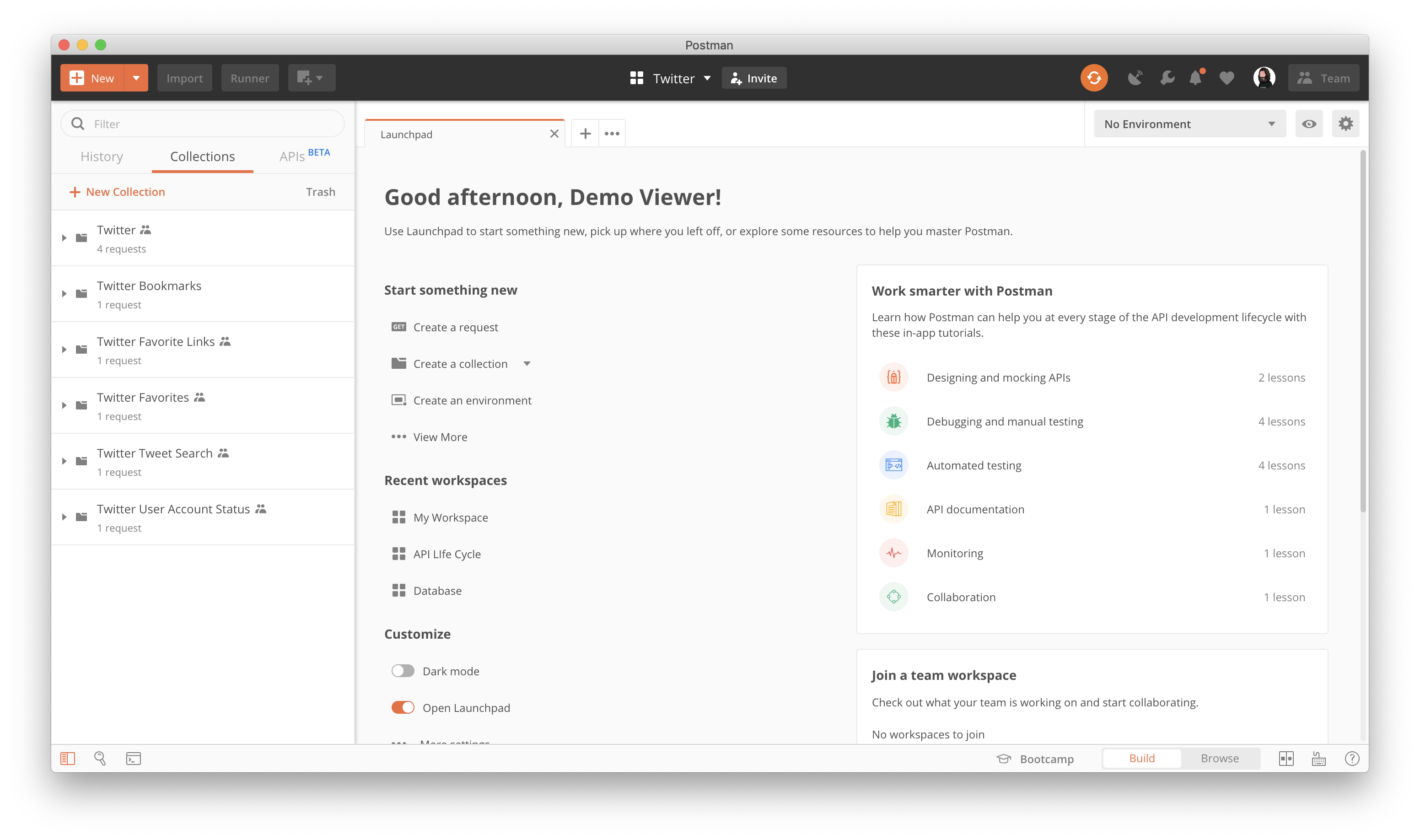The height and width of the screenshot is (840, 1420).
Task: Open My Workspace from recent workspaces
Action: click(440, 517)
